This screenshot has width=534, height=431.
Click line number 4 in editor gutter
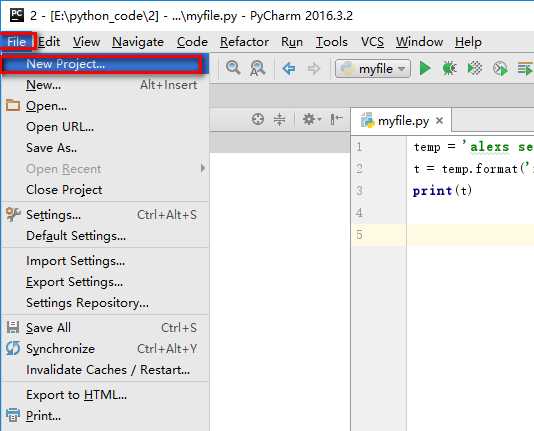359,213
